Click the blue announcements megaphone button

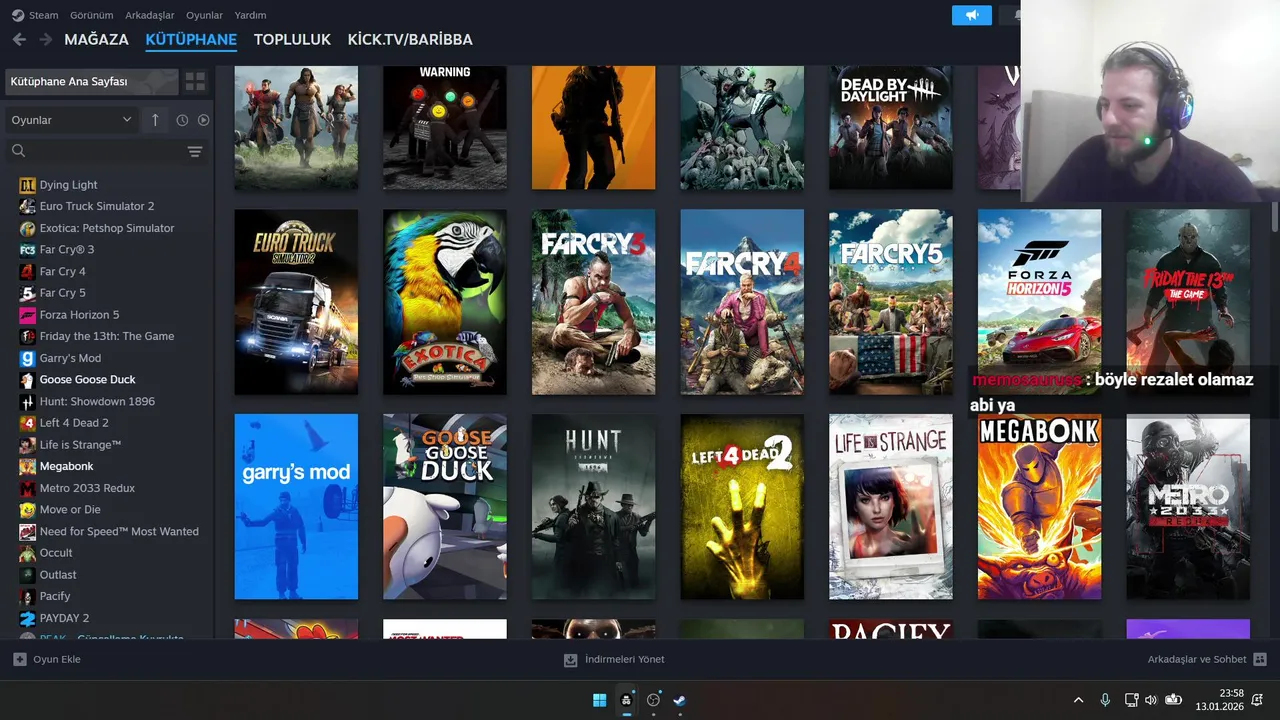click(x=972, y=15)
